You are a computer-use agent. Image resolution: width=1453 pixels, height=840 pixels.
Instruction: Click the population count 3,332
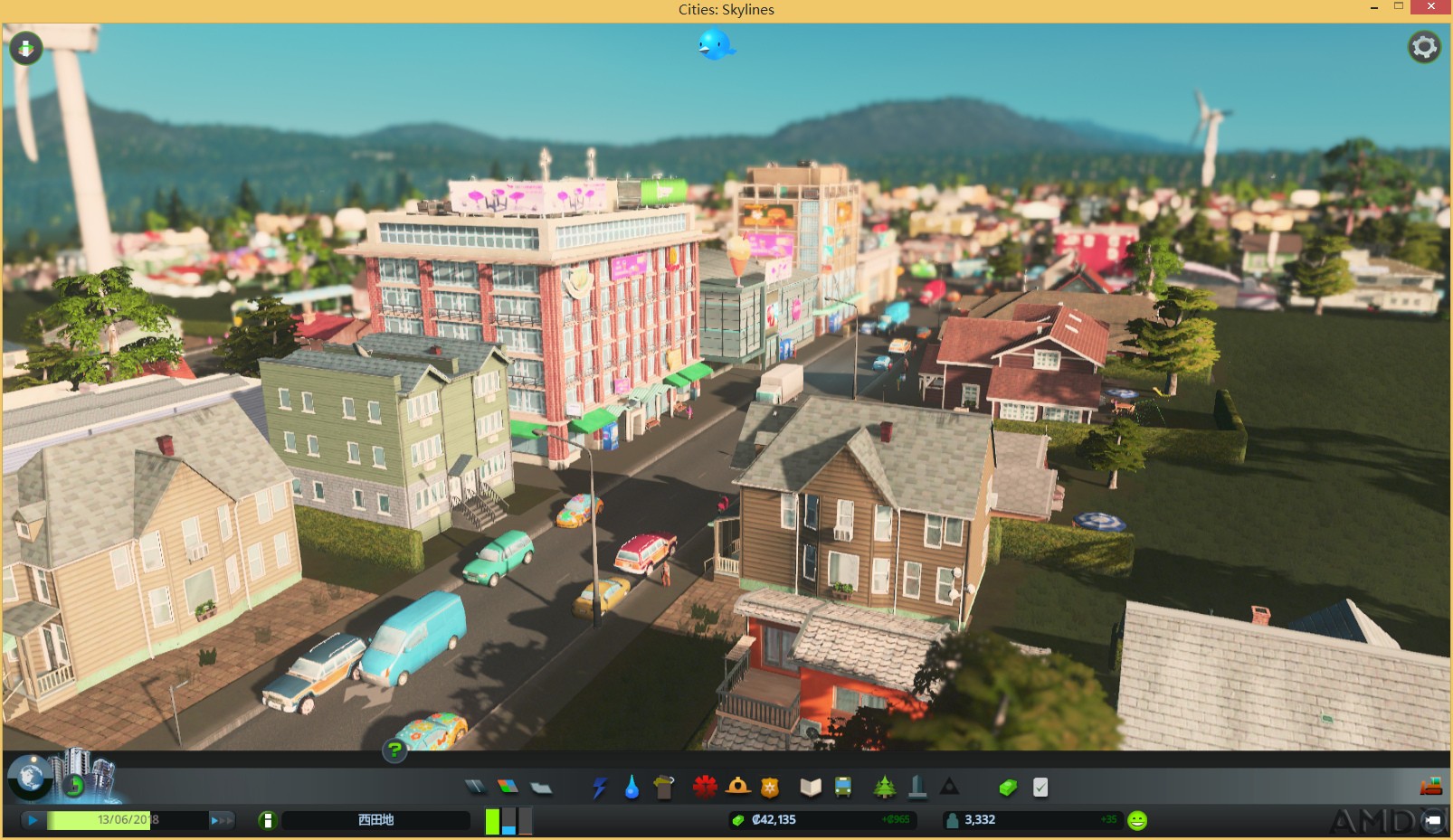(x=980, y=820)
